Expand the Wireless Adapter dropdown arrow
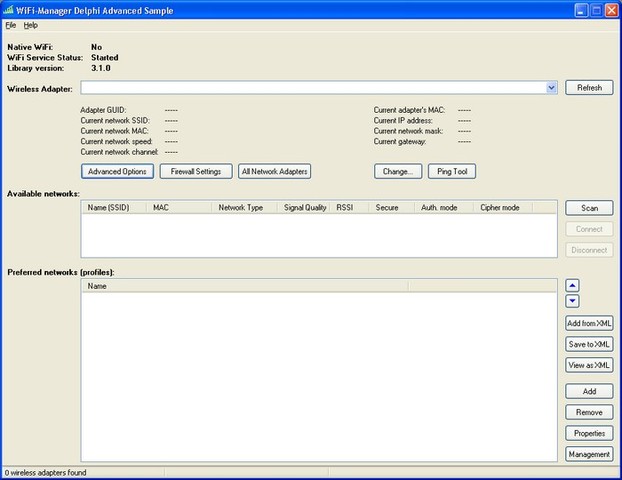 (x=551, y=88)
